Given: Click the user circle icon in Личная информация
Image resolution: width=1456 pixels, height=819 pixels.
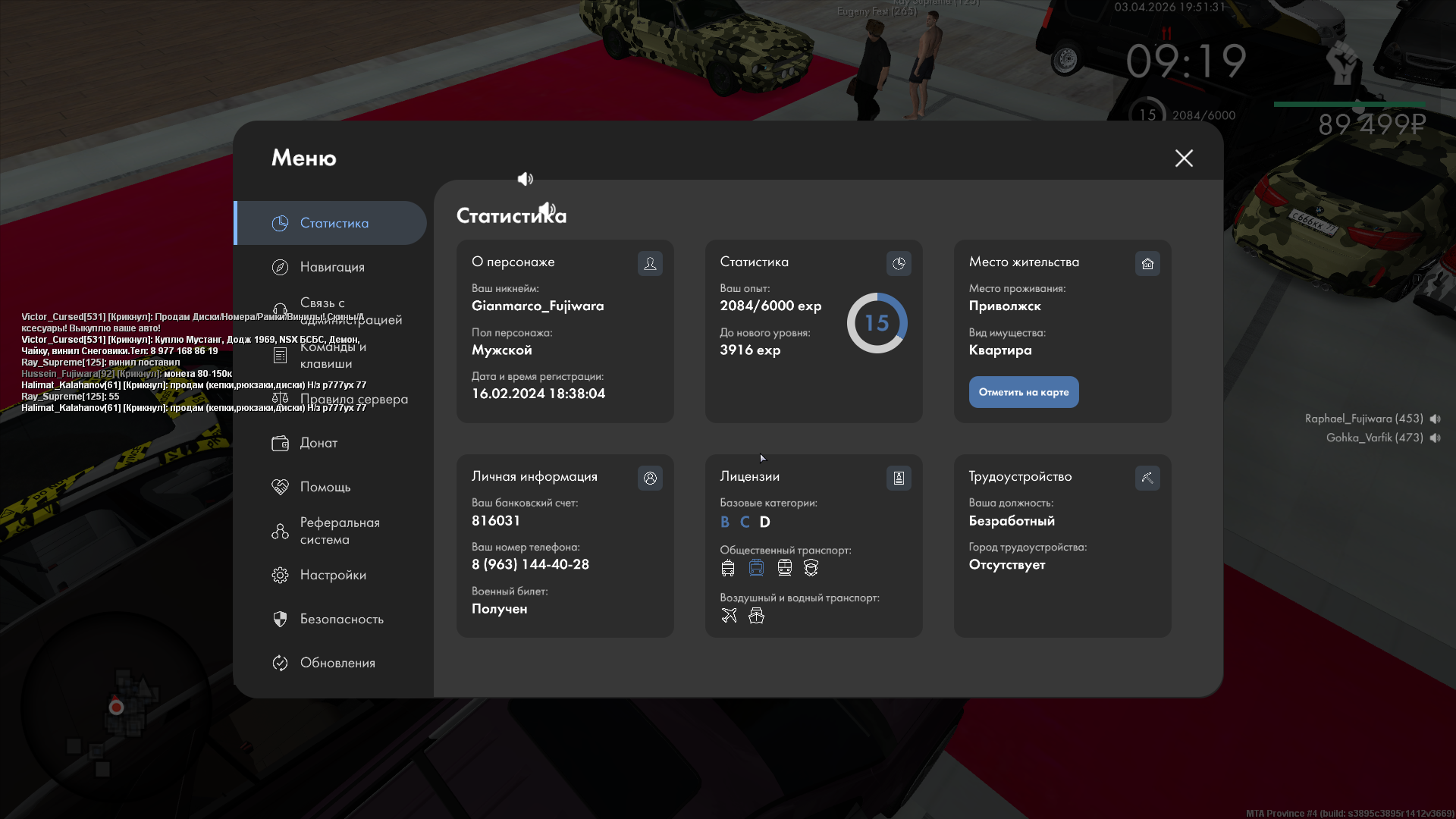Looking at the screenshot, I should coord(650,479).
